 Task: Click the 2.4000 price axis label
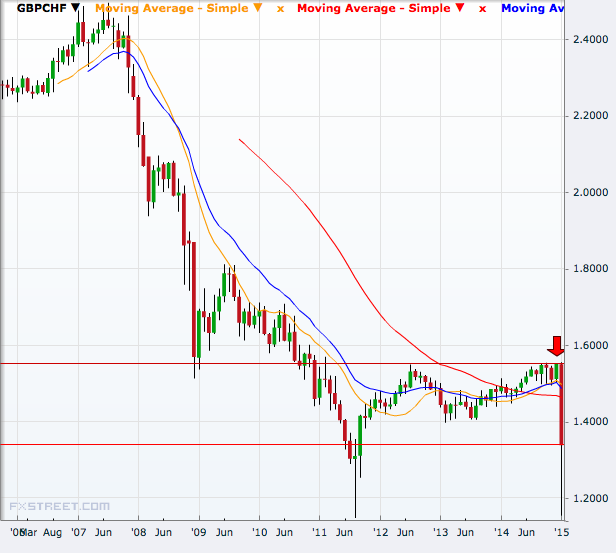(590, 39)
